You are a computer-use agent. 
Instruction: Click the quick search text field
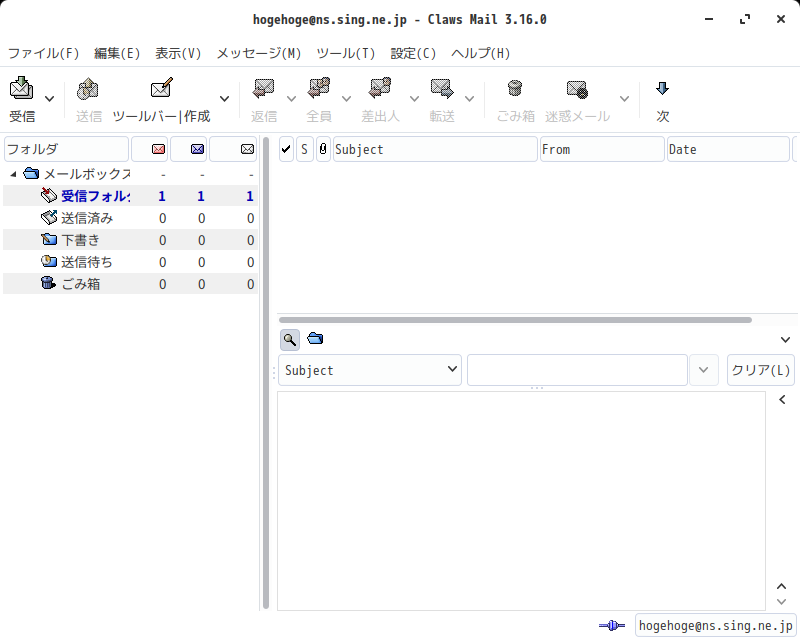(577, 370)
